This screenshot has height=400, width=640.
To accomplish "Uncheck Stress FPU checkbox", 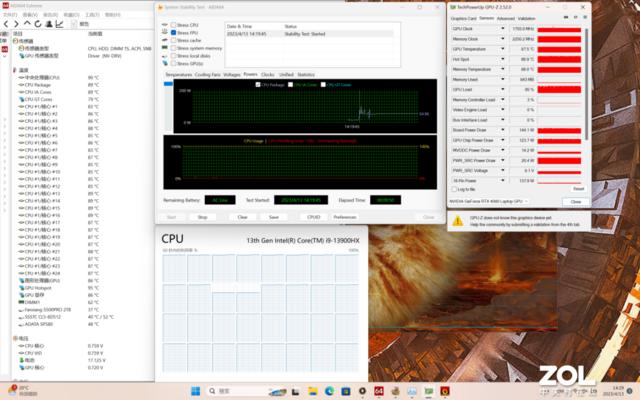I will (173, 33).
